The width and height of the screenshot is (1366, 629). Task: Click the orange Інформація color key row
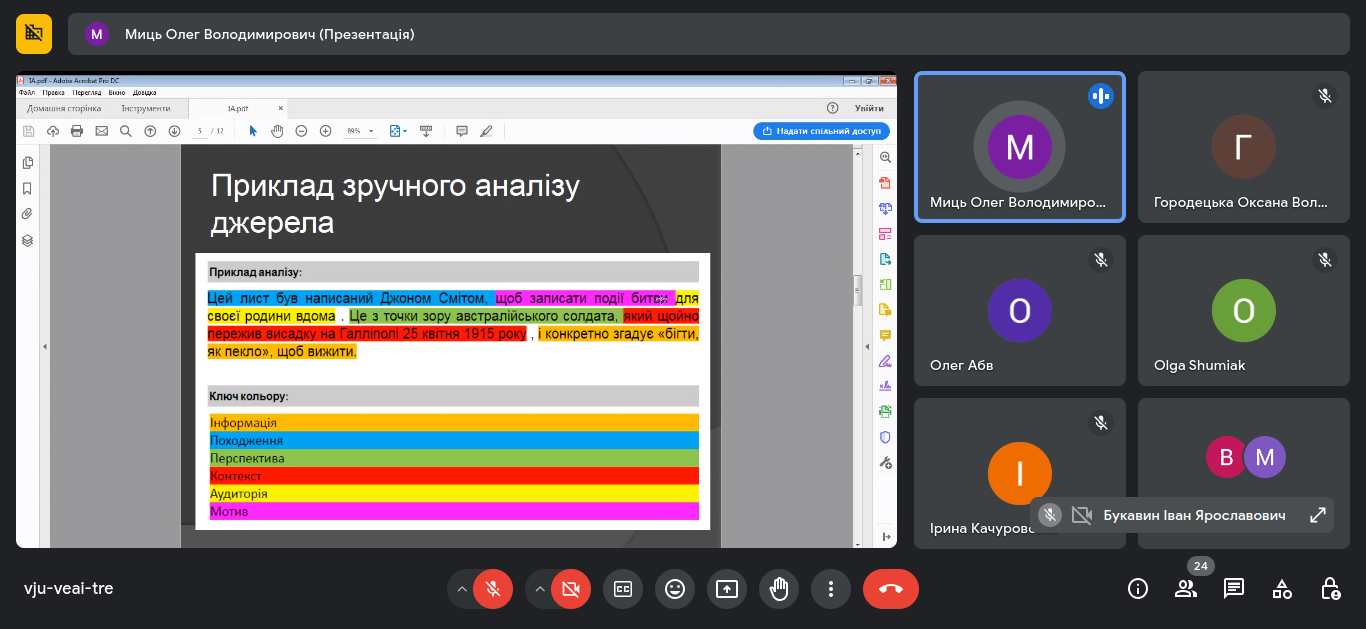(454, 423)
